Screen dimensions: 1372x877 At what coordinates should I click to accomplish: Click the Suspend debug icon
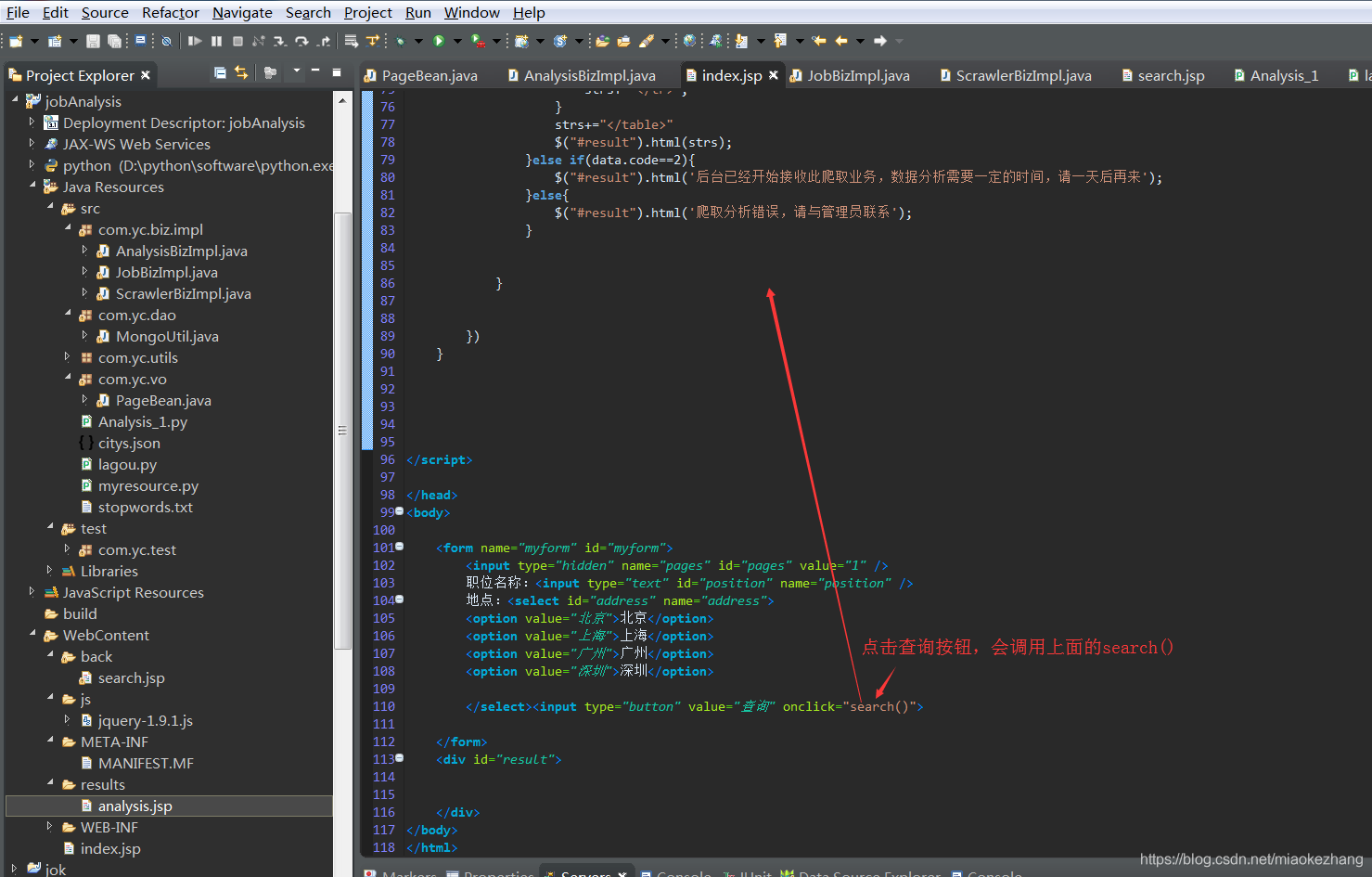coord(216,41)
